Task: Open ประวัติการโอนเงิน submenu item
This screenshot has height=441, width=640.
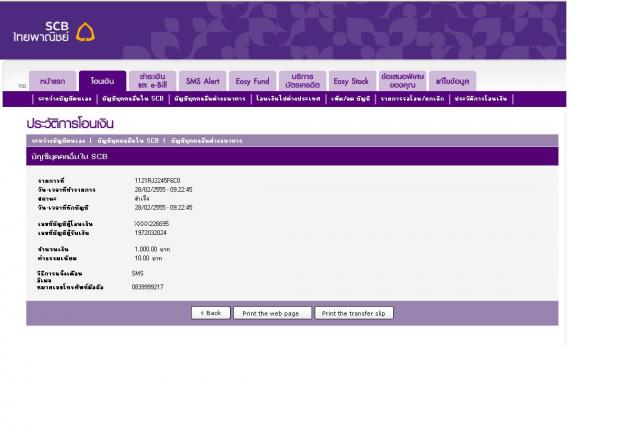Action: [x=481, y=99]
